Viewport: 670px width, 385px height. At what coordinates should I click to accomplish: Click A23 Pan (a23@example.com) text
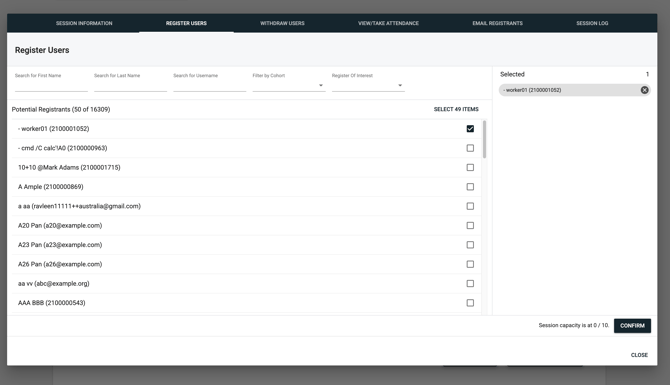click(x=60, y=245)
